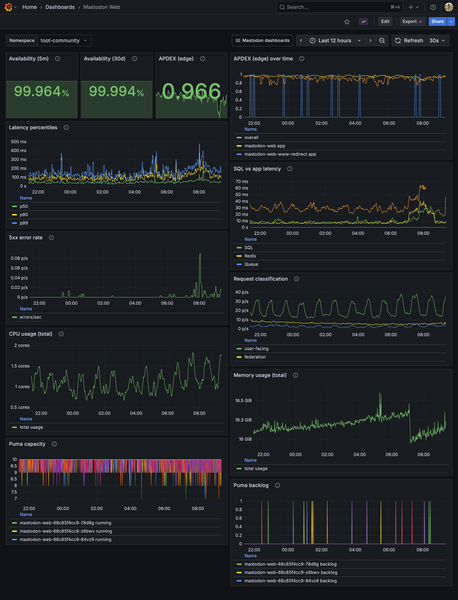This screenshot has height=600, width=458.
Task: Star this dashboard as favorite
Action: (x=347, y=21)
